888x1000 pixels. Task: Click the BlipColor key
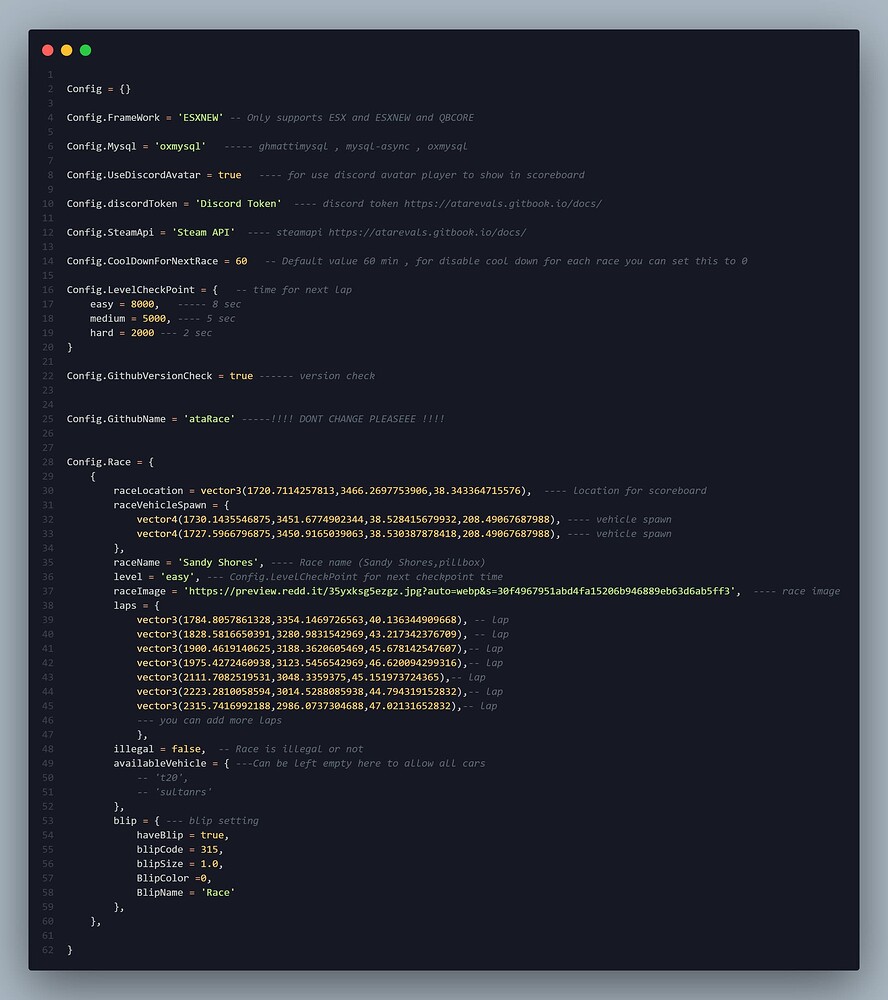click(163, 878)
